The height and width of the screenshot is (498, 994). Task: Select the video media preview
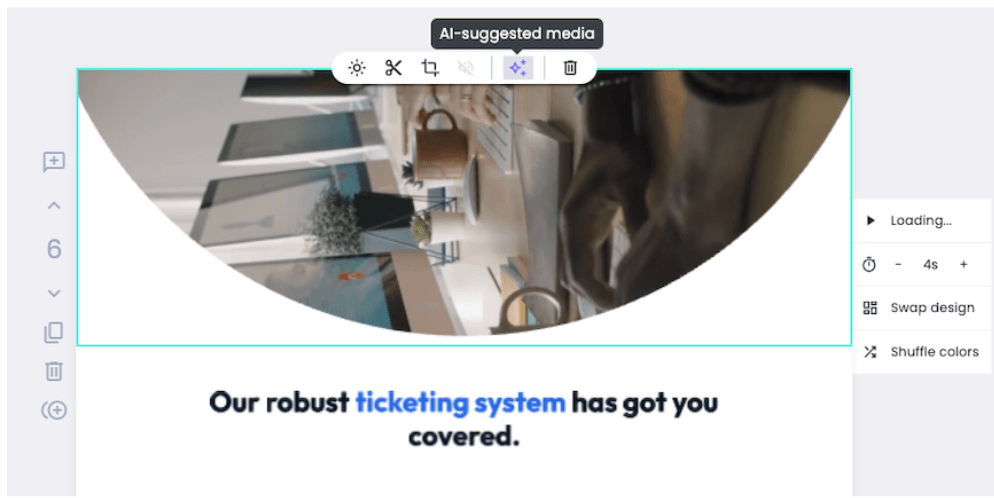point(464,208)
